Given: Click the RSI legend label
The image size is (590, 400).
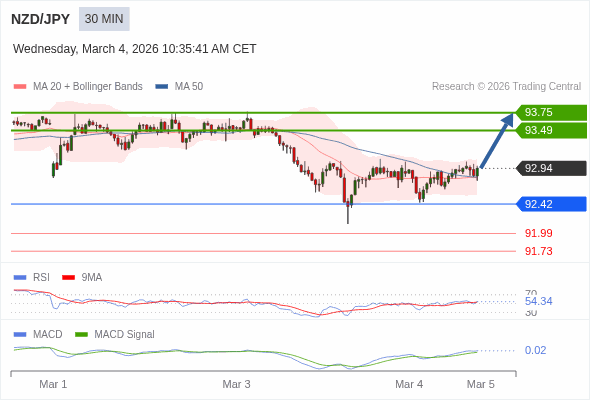Looking at the screenshot, I should 41,278.
